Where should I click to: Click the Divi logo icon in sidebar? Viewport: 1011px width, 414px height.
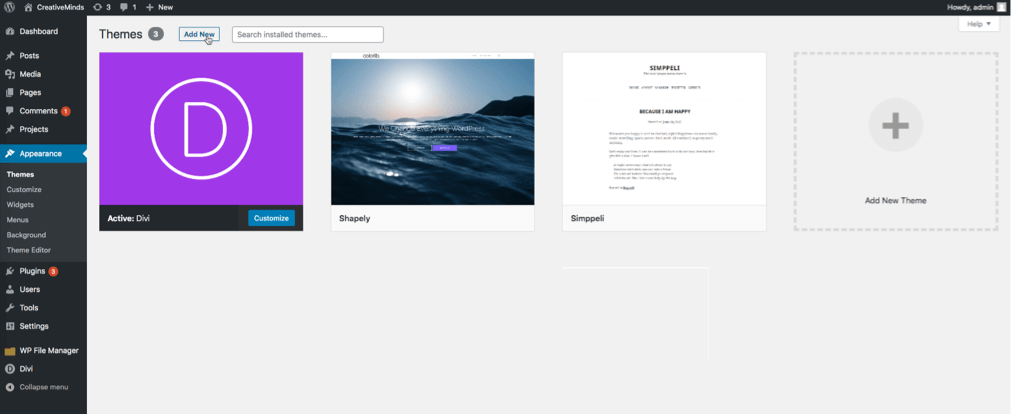(x=10, y=369)
